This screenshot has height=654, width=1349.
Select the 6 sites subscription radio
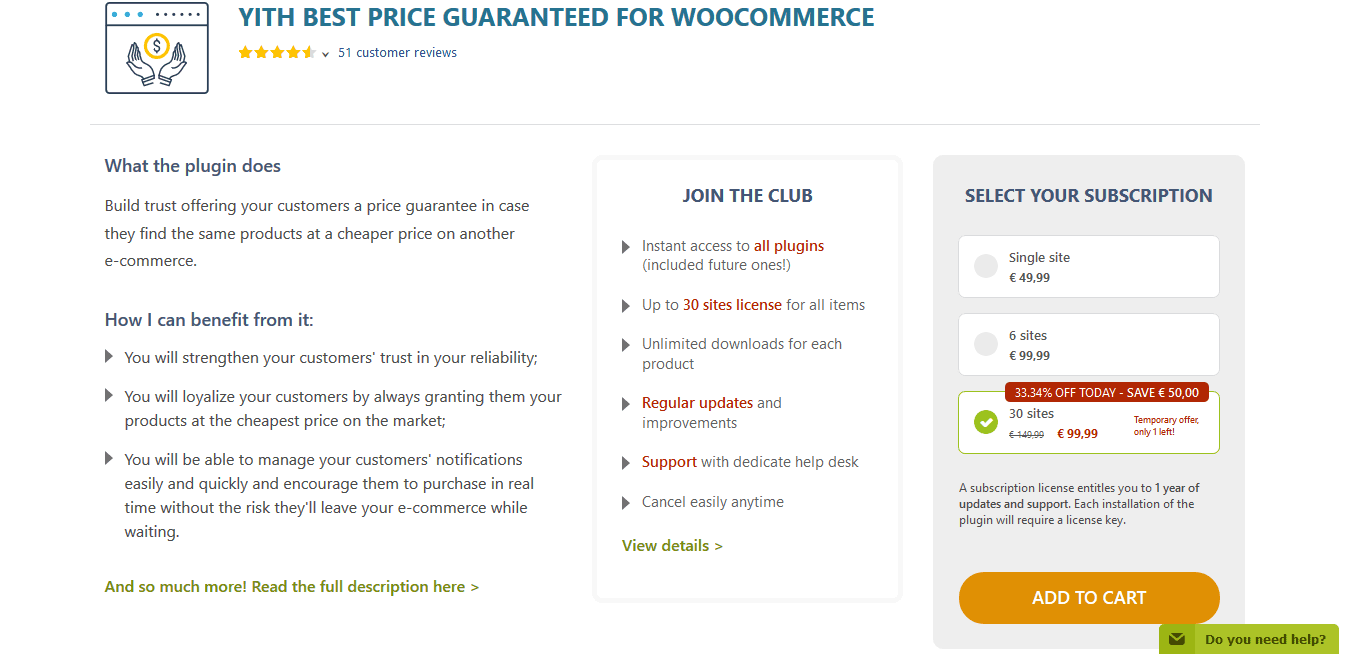pyautogui.click(x=986, y=344)
